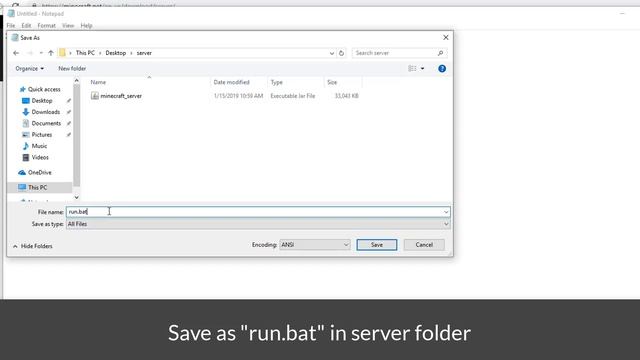Sort files by Type column
Screen dimensions: 640x360
pyautogui.click(x=276, y=82)
